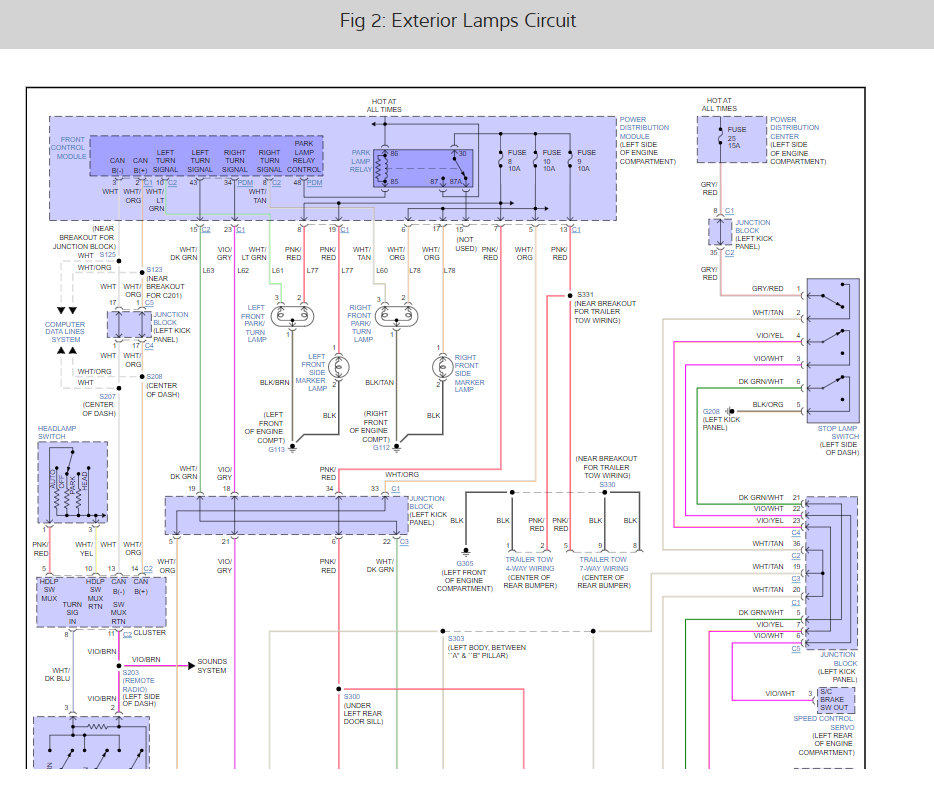Click the Fuse 25 15A symbol

click(x=720, y=137)
